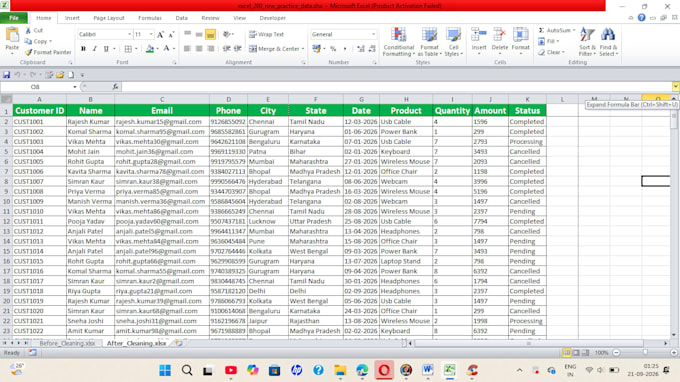Image resolution: width=680 pixels, height=382 pixels.
Task: Decrease font size with the small A icon
Action: tap(171, 34)
